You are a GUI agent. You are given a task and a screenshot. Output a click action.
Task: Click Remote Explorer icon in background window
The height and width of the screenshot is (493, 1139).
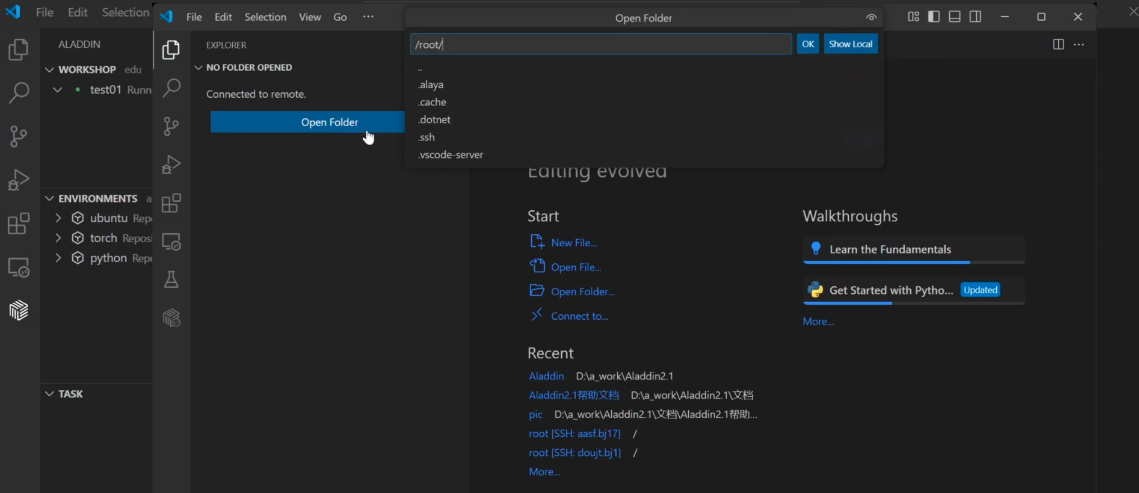pyautogui.click(x=18, y=267)
